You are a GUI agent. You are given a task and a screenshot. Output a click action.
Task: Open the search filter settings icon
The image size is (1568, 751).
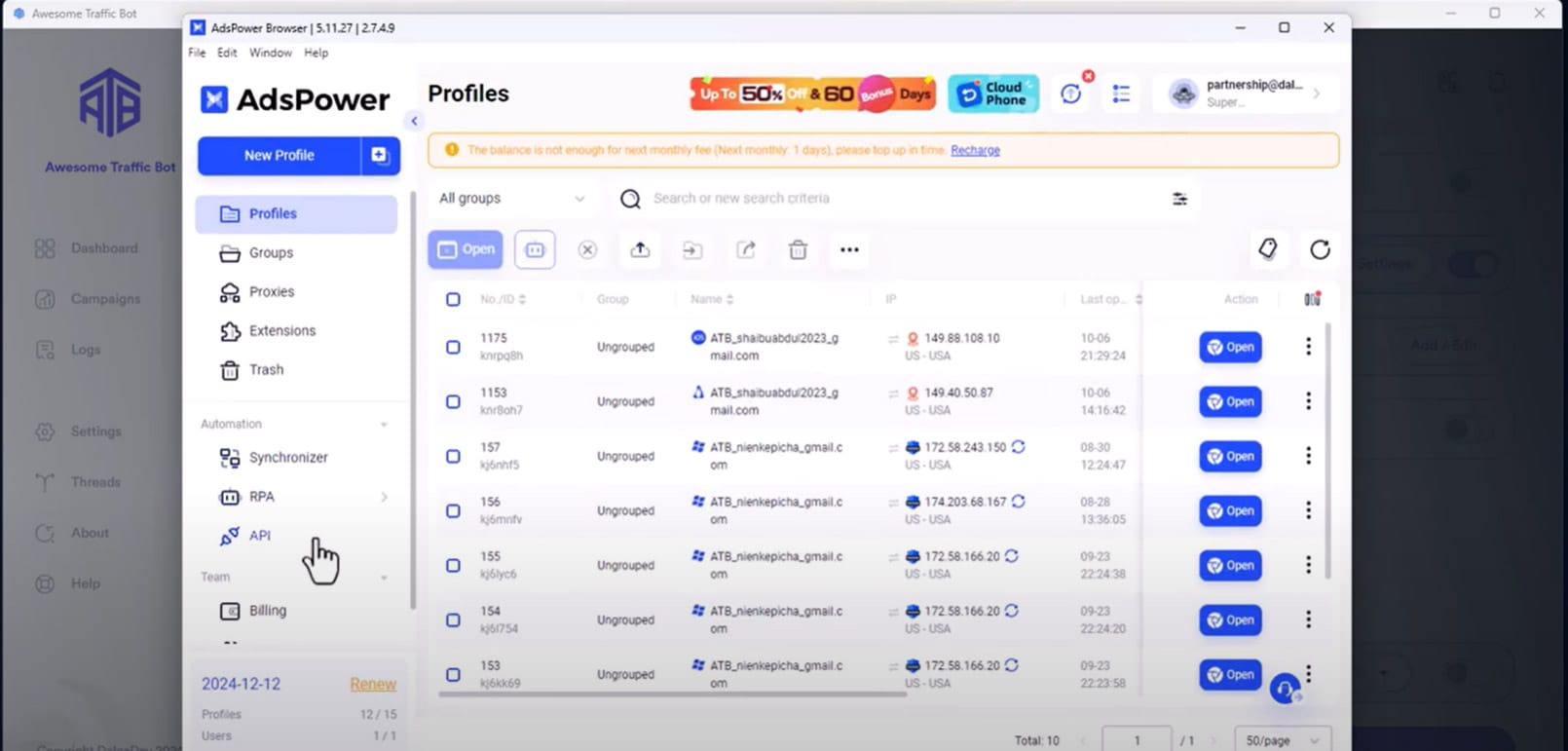tap(1179, 199)
